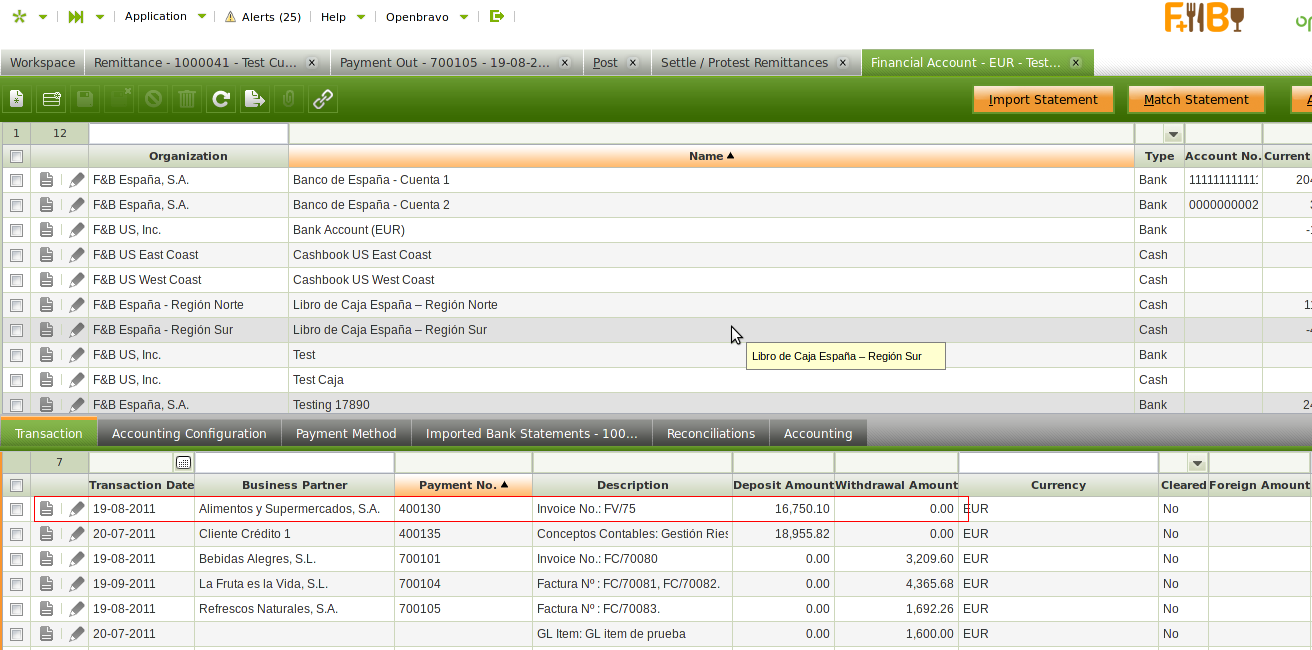Screen dimensions: 1312x650
Task: Click the Match Statement button
Action: pyautogui.click(x=1196, y=99)
